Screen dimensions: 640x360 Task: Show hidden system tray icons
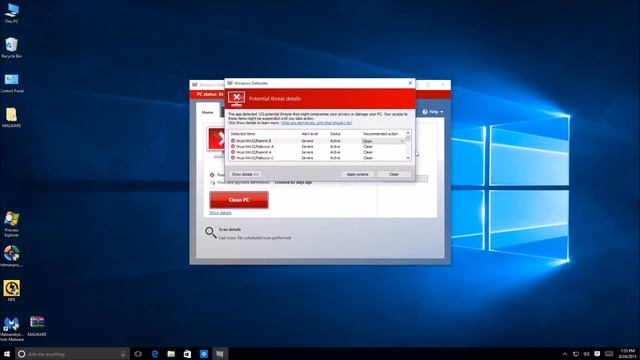565,354
